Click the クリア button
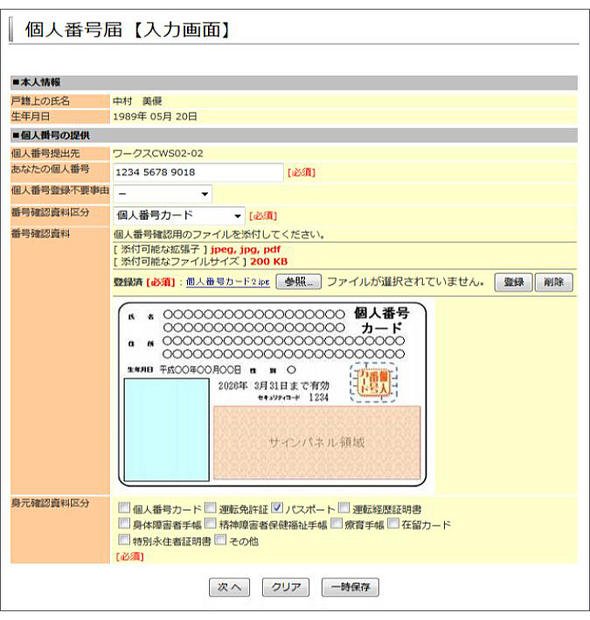This screenshot has height=620, width=590. [286, 587]
